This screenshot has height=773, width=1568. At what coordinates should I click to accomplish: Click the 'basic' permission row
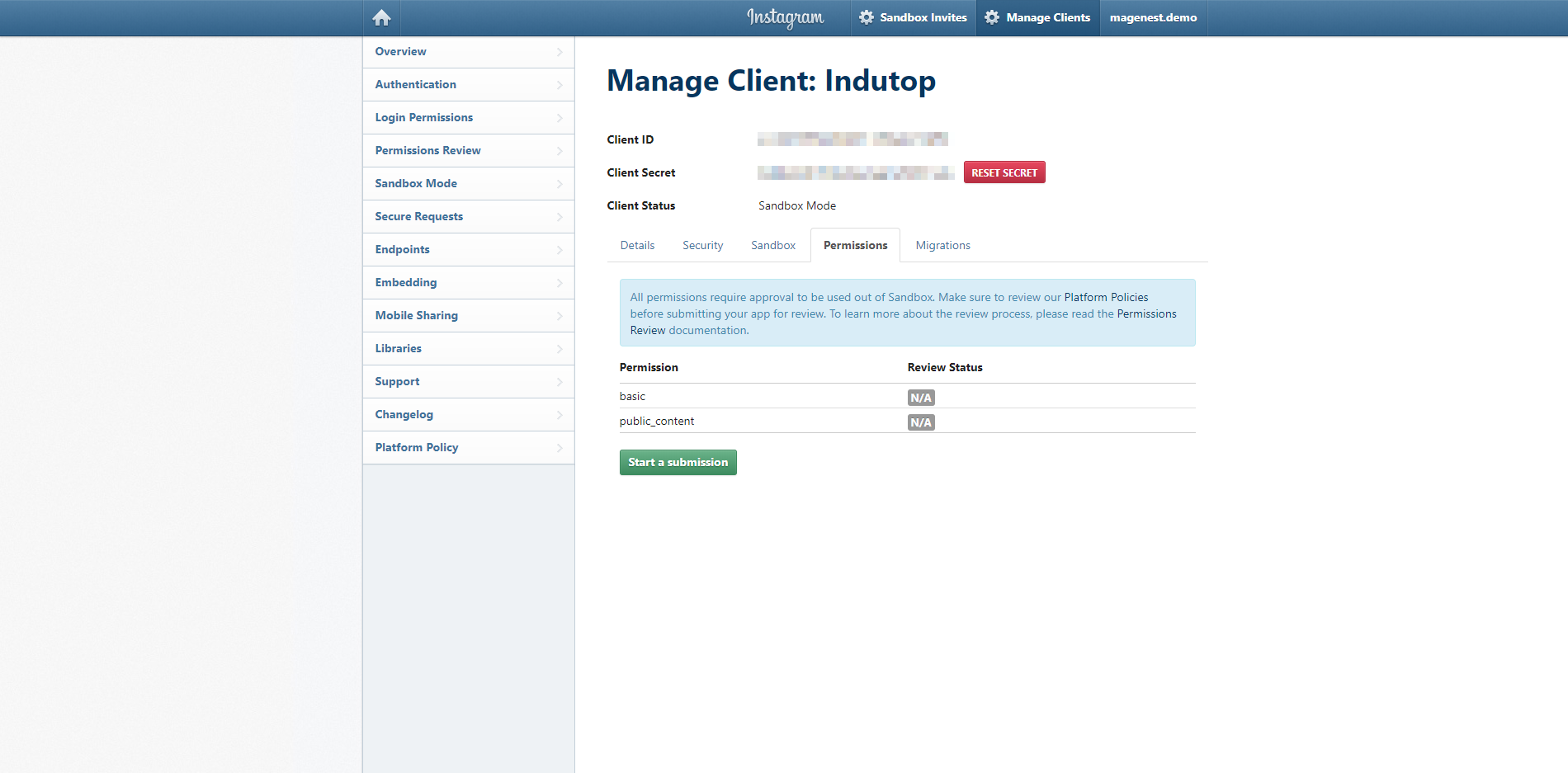click(x=907, y=396)
